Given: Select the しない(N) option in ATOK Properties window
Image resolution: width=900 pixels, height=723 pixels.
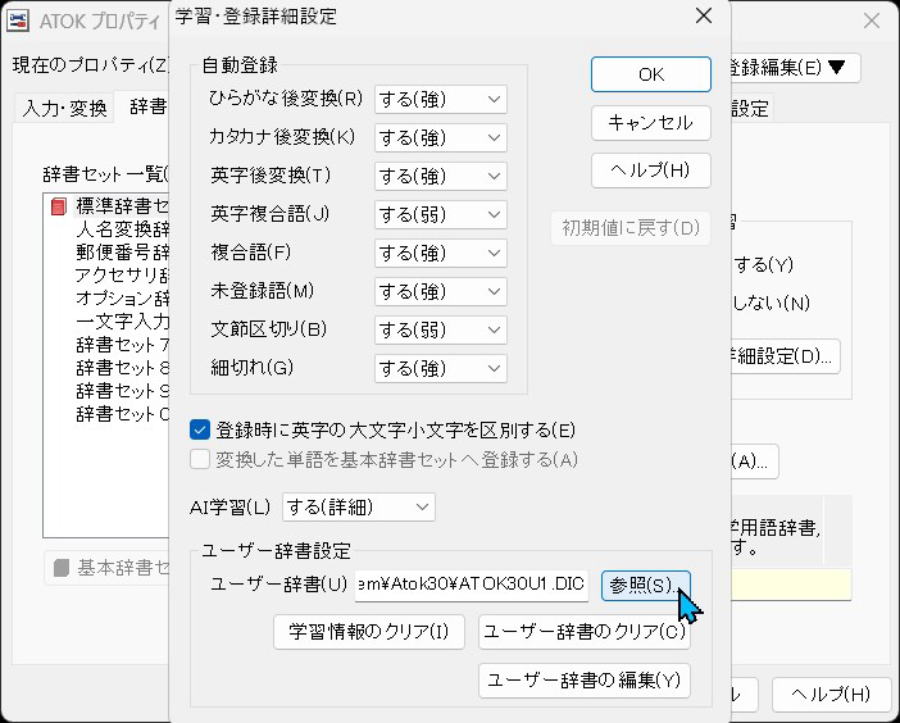Looking at the screenshot, I should point(770,302).
